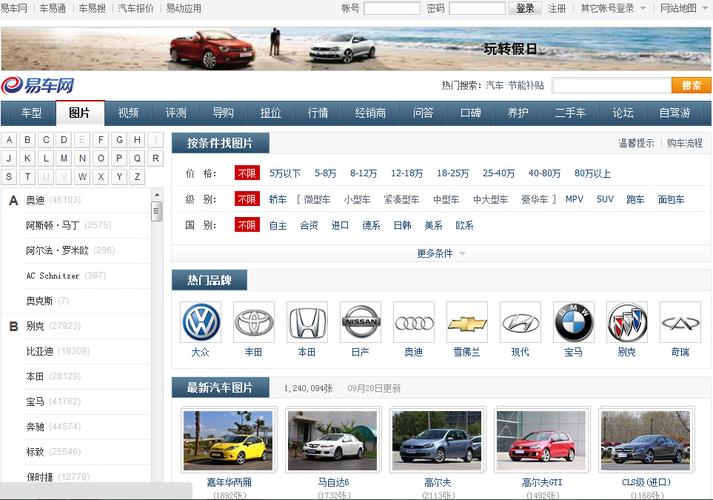Click the 注册 link
The image size is (713, 500).
(557, 8)
